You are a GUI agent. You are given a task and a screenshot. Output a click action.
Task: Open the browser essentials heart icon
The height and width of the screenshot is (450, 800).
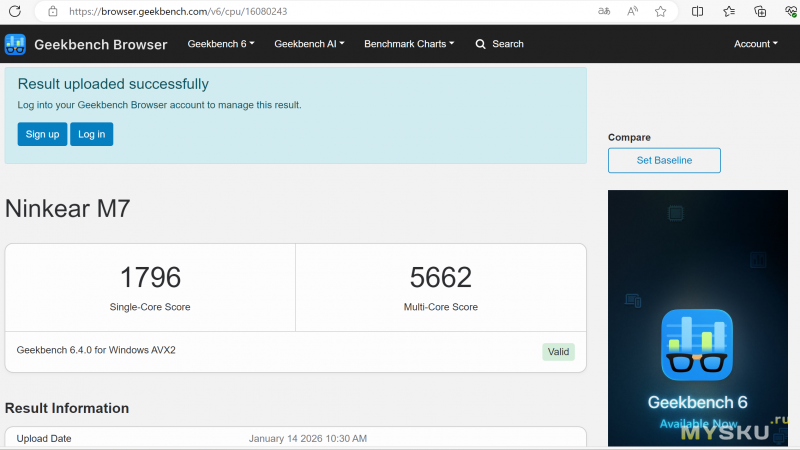coord(790,11)
